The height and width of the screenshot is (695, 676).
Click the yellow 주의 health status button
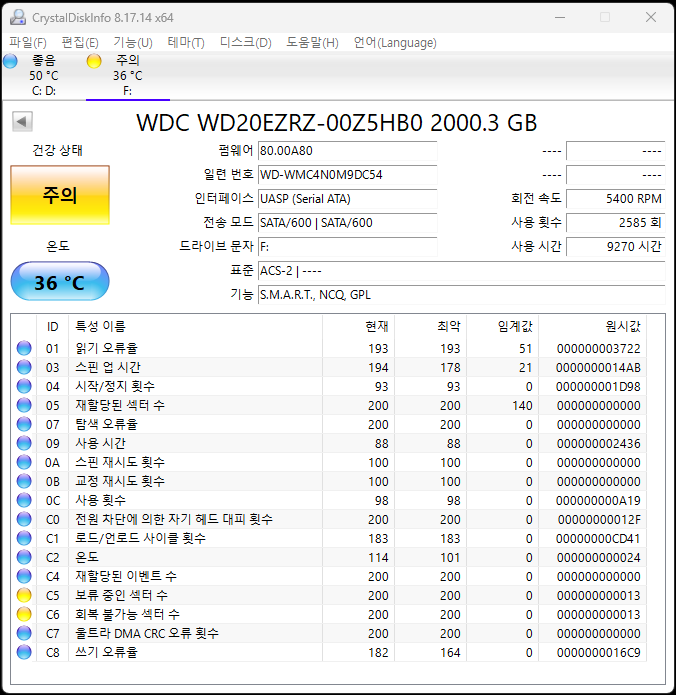tap(60, 195)
